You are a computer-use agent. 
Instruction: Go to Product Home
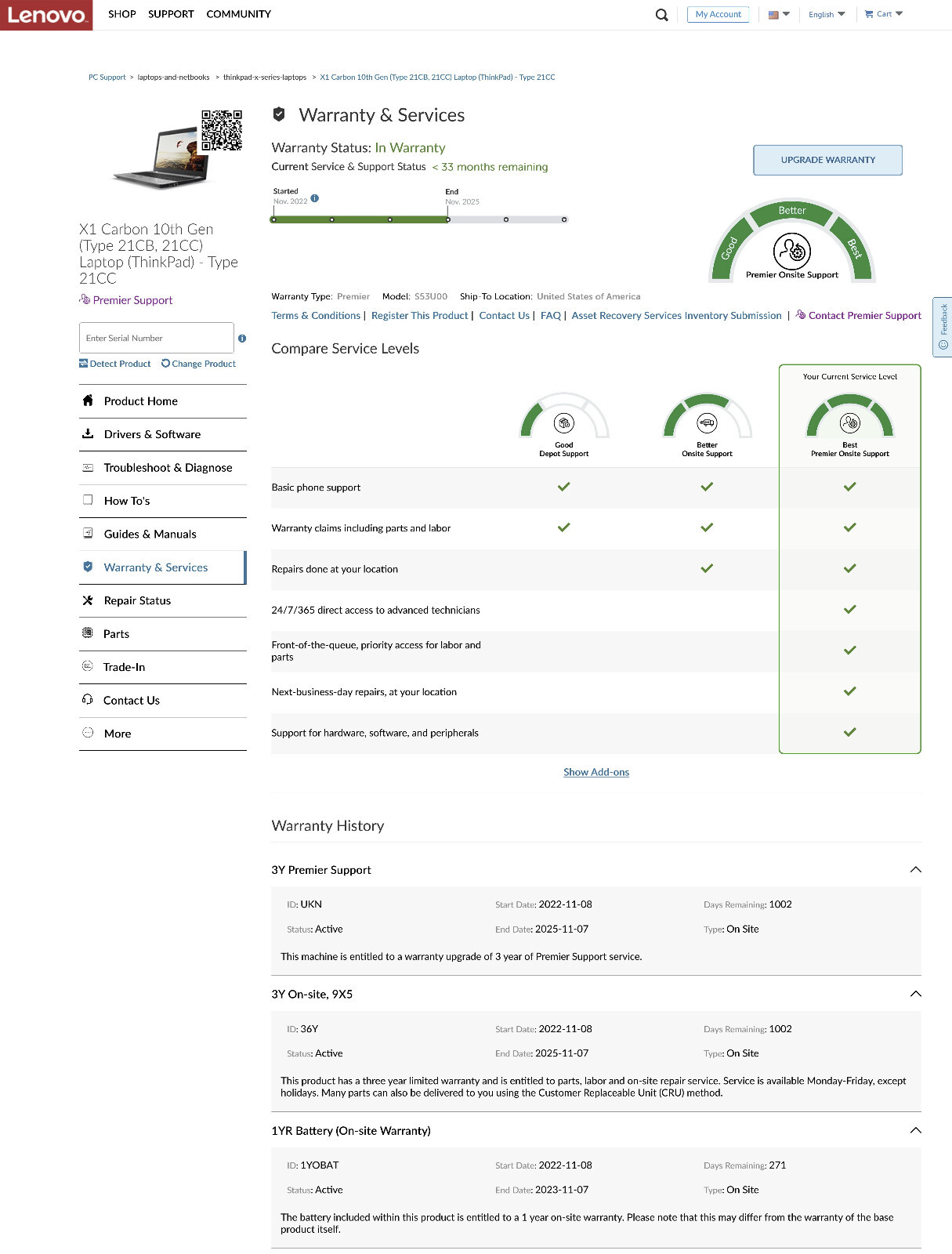pyautogui.click(x=163, y=400)
